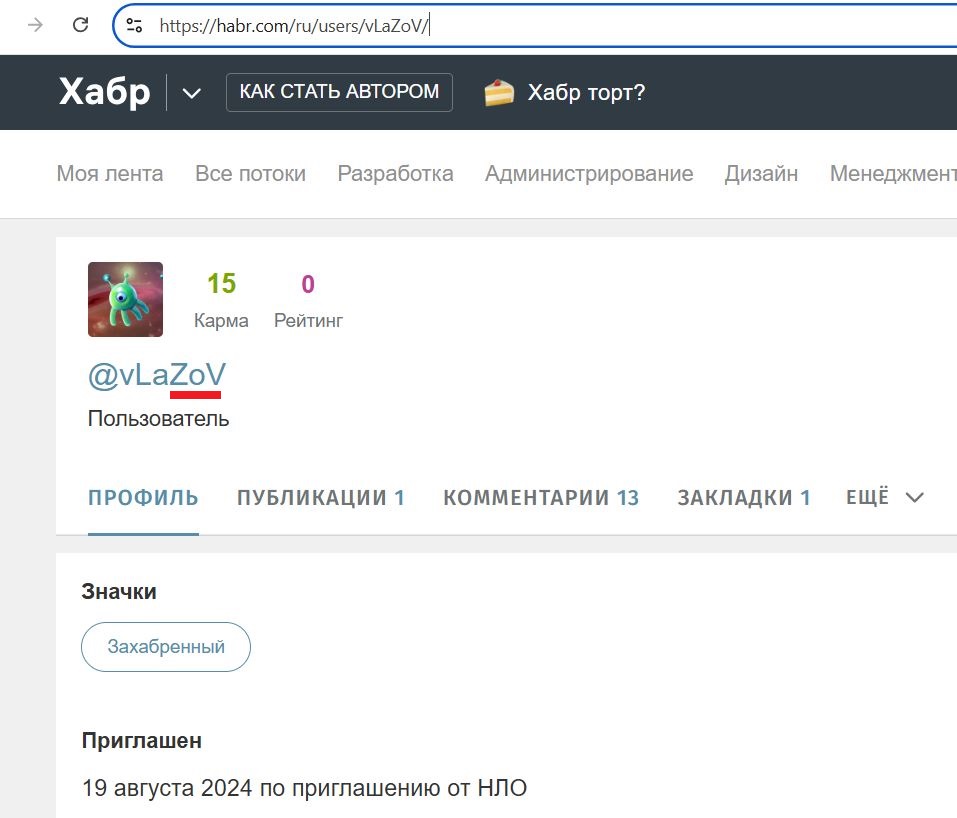The image size is (957, 818).
Task: Reload the page with the refresh icon
Action: 81,25
